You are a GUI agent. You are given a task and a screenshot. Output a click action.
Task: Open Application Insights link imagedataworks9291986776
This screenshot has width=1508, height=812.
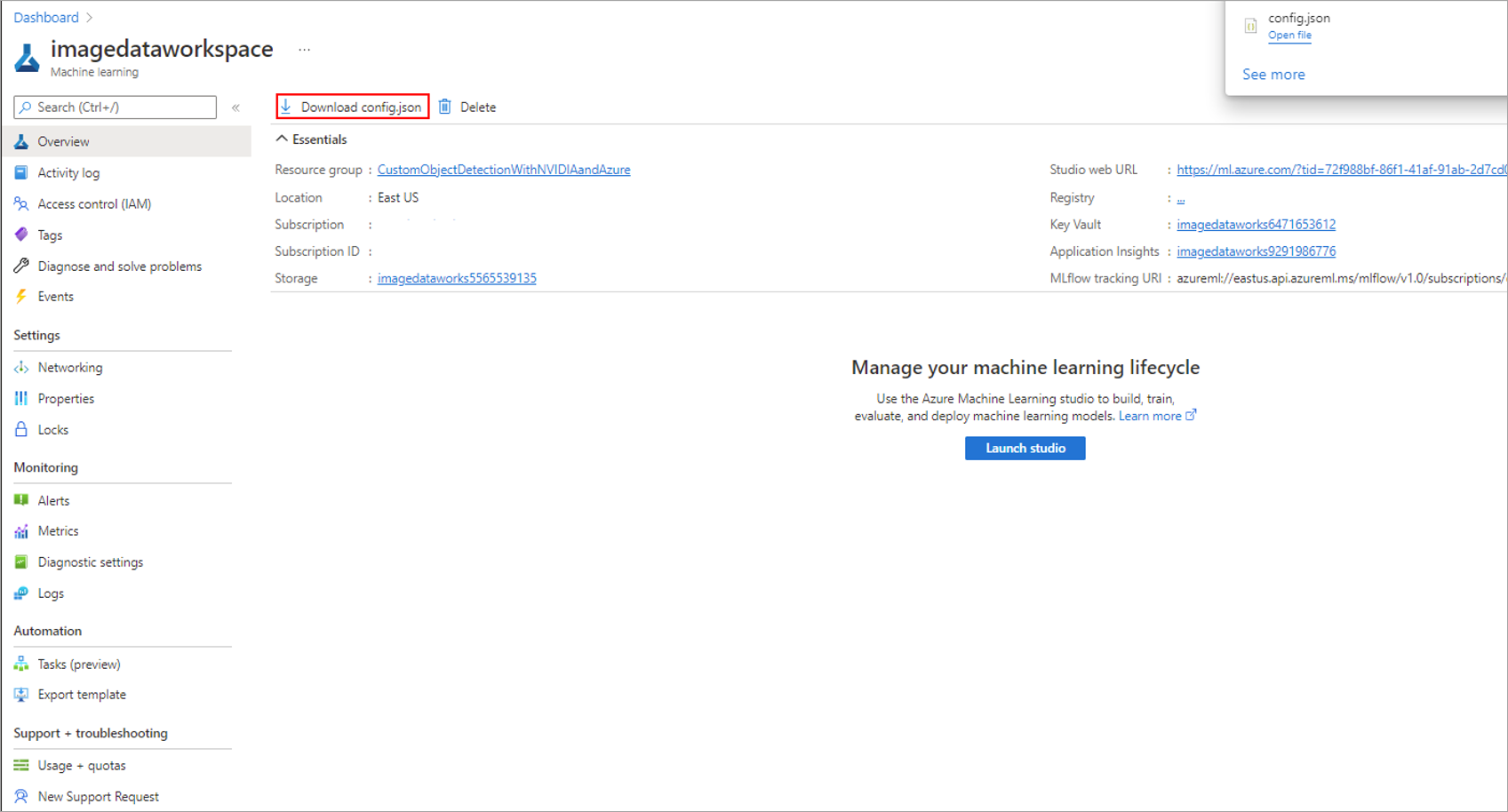(x=1257, y=251)
